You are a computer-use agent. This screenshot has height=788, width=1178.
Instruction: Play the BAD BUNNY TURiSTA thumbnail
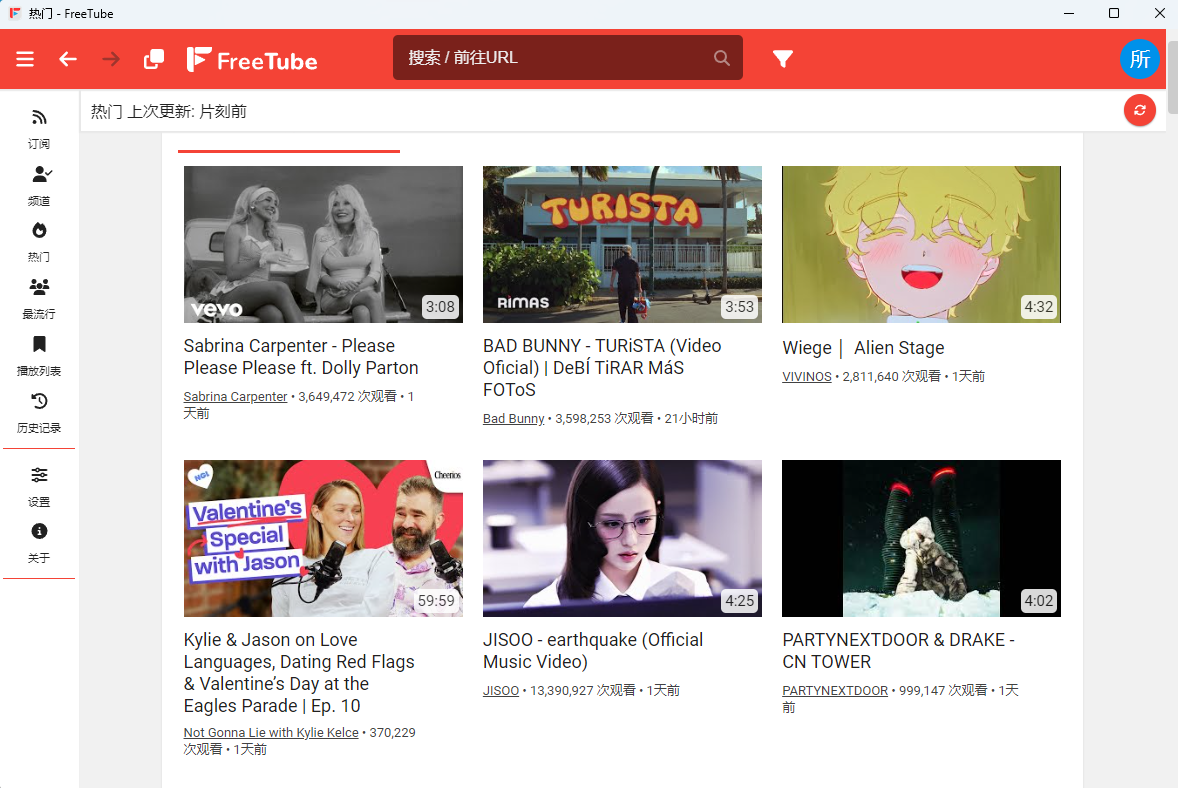(x=622, y=244)
